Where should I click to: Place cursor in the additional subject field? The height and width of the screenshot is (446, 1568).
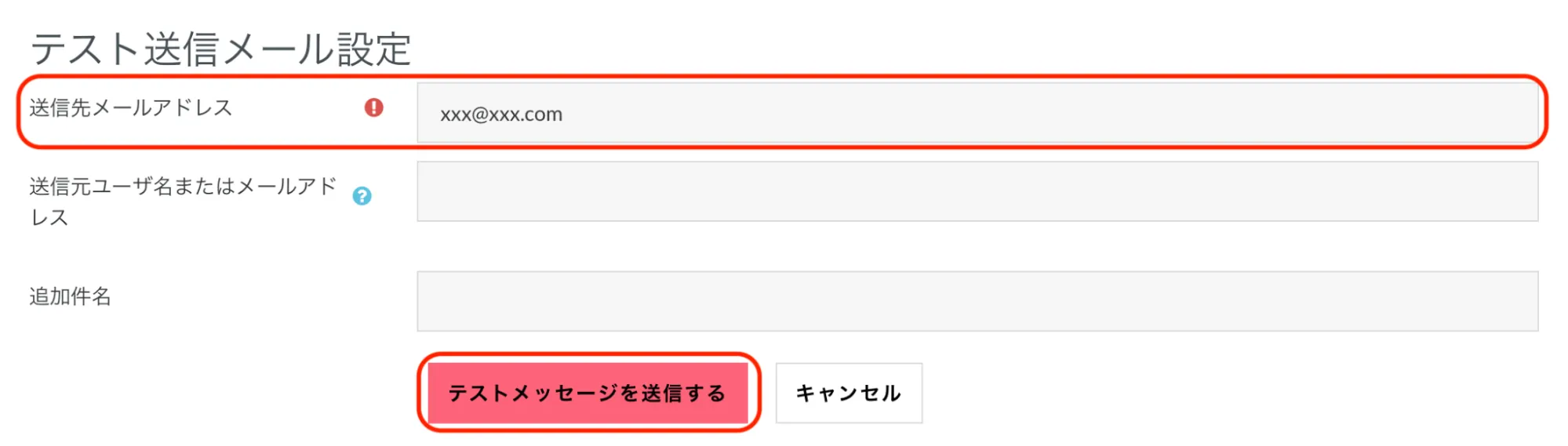pos(977,301)
